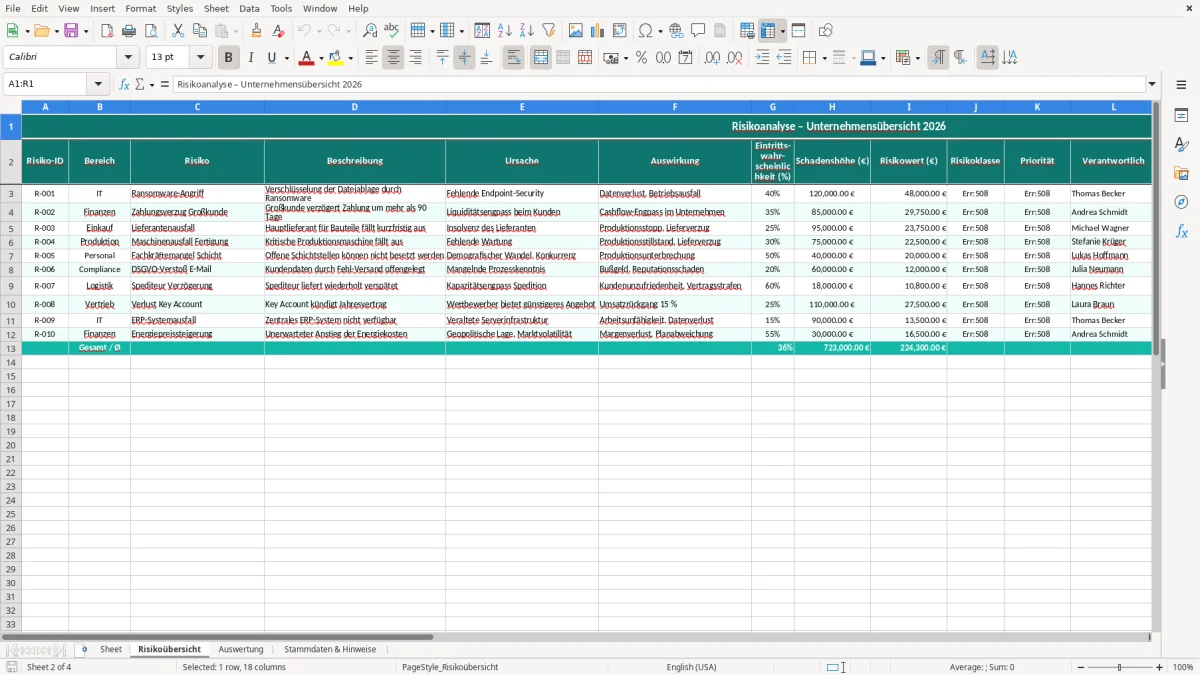Open Font Size dropdown

(200, 58)
